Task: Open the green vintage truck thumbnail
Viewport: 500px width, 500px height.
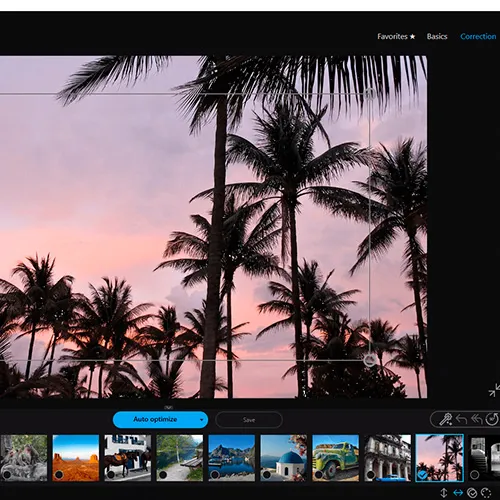Action: click(336, 457)
